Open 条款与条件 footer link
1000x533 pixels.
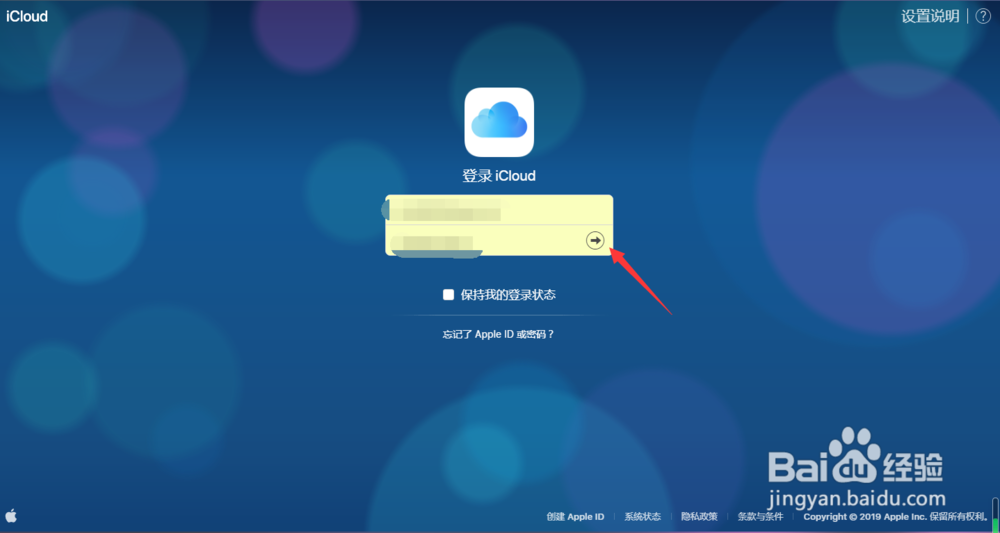pyautogui.click(x=760, y=516)
